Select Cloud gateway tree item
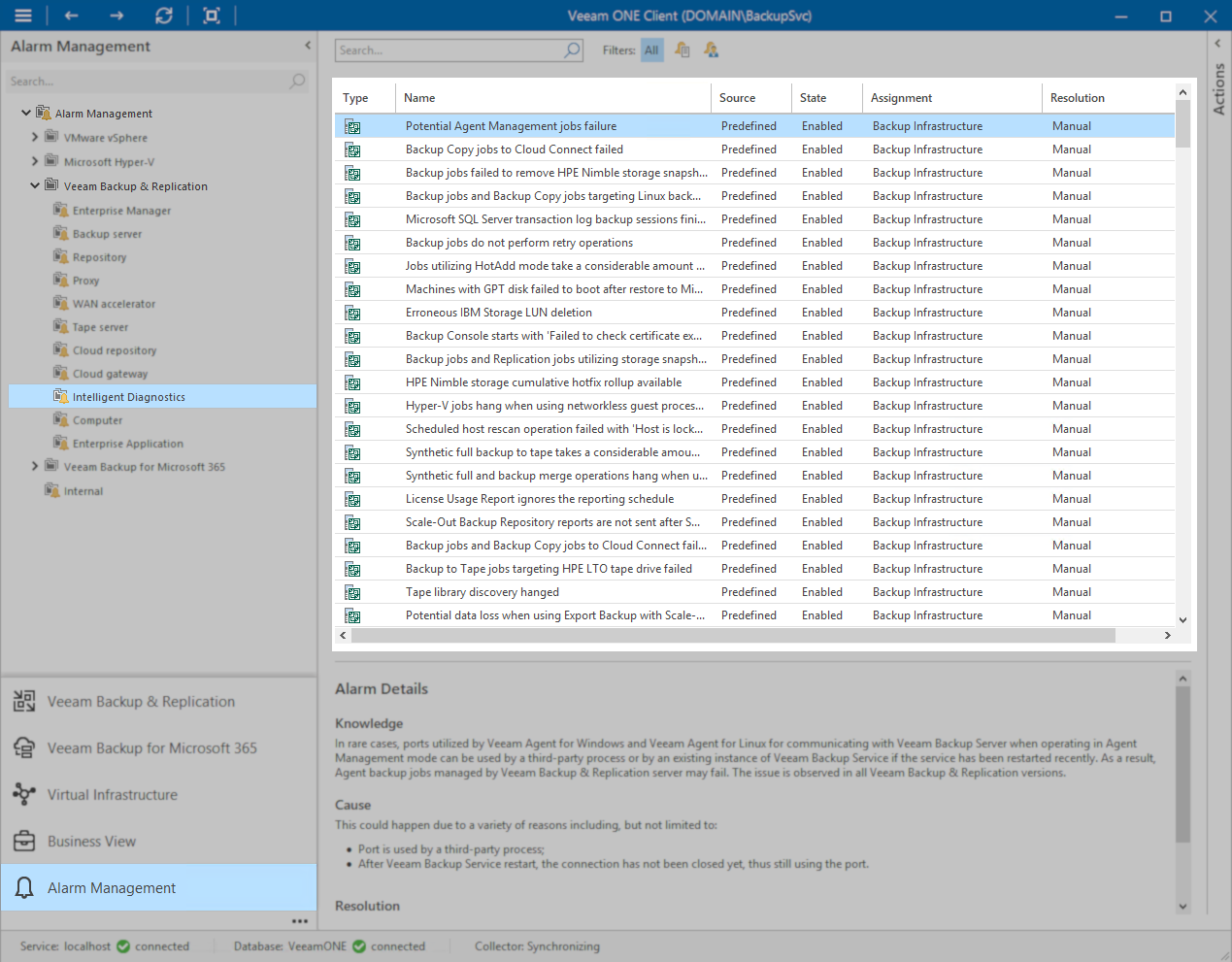The height and width of the screenshot is (962, 1232). pyautogui.click(x=110, y=374)
